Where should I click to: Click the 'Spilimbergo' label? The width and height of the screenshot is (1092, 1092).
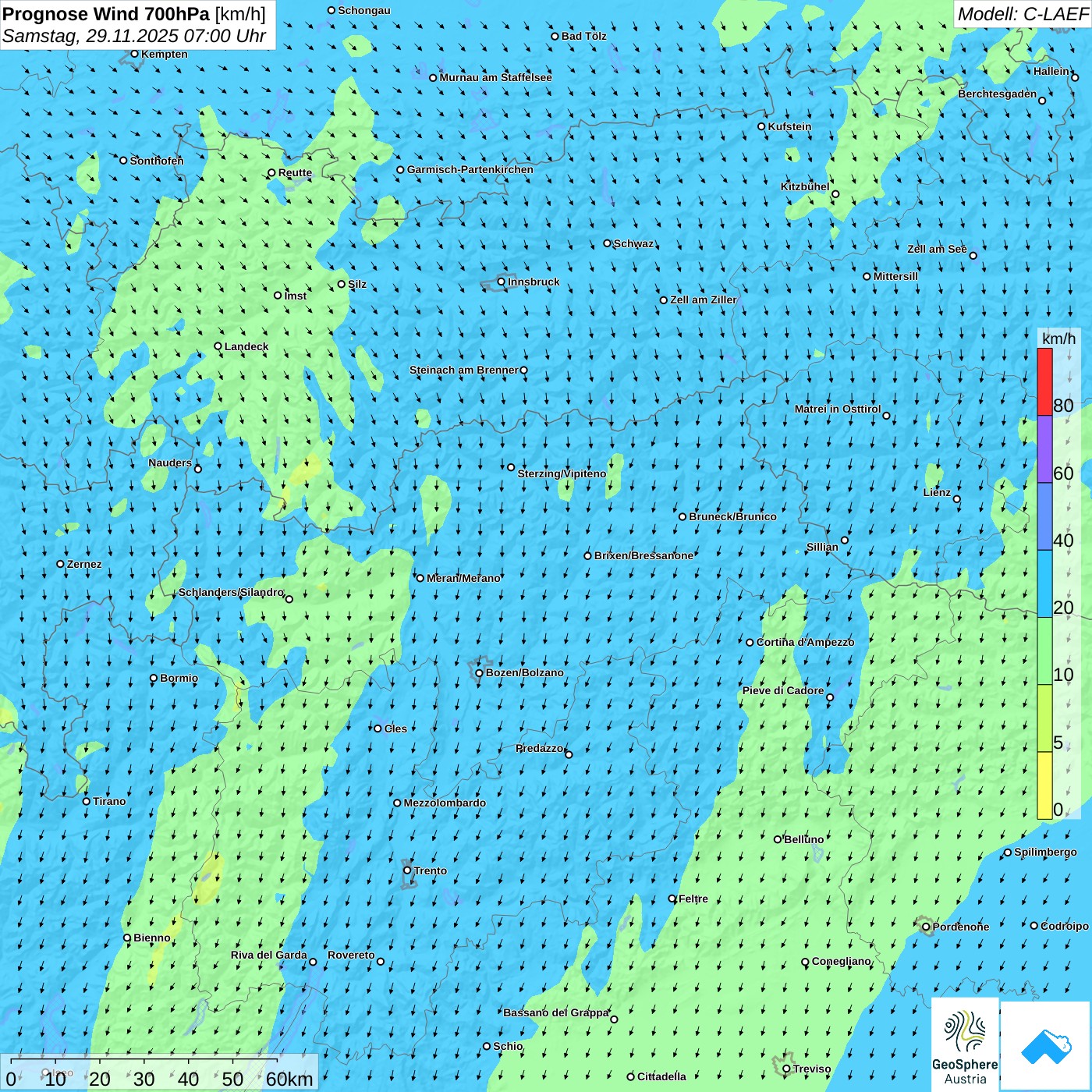click(1046, 852)
